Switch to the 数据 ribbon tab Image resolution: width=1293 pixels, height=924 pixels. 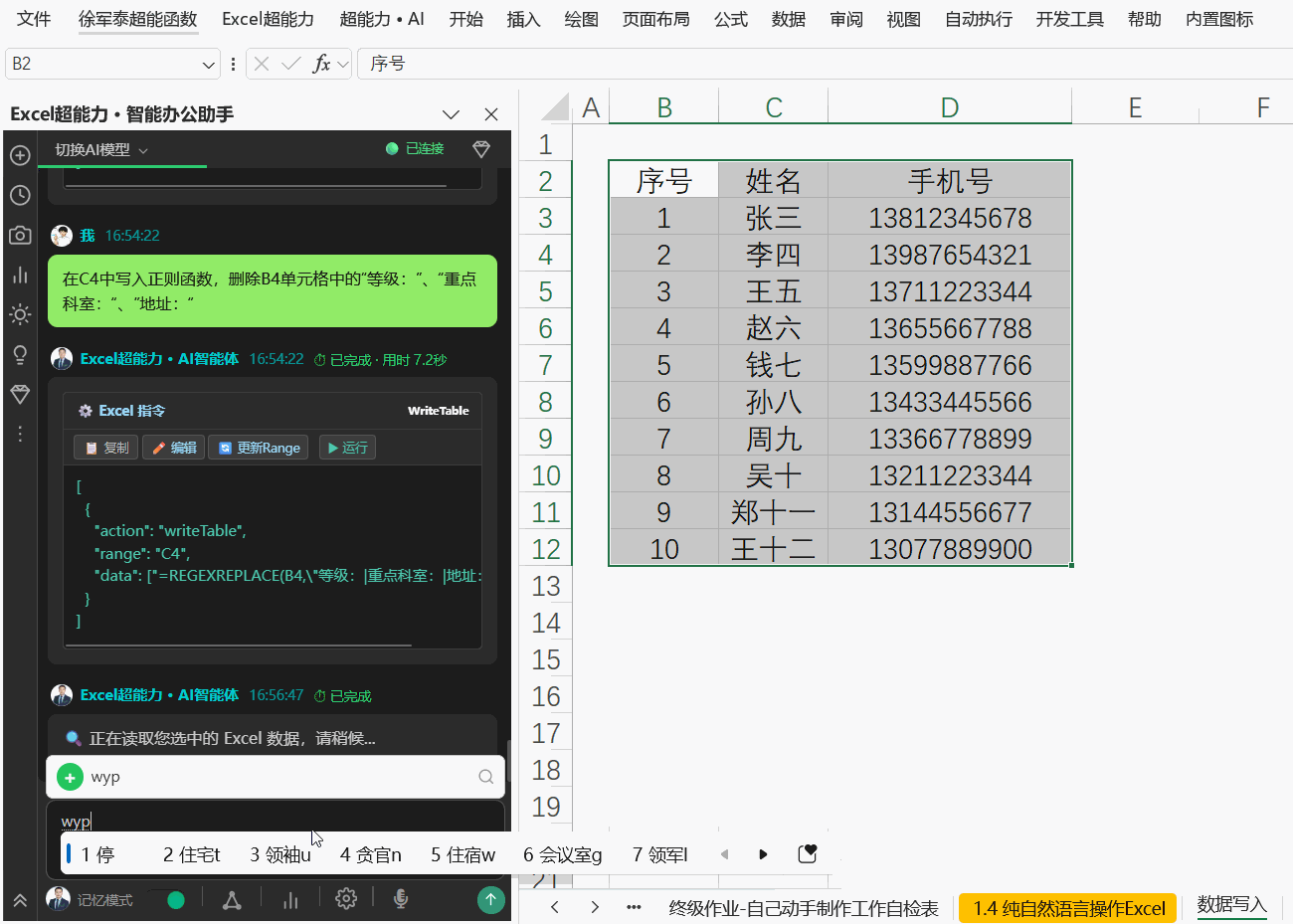click(x=789, y=19)
